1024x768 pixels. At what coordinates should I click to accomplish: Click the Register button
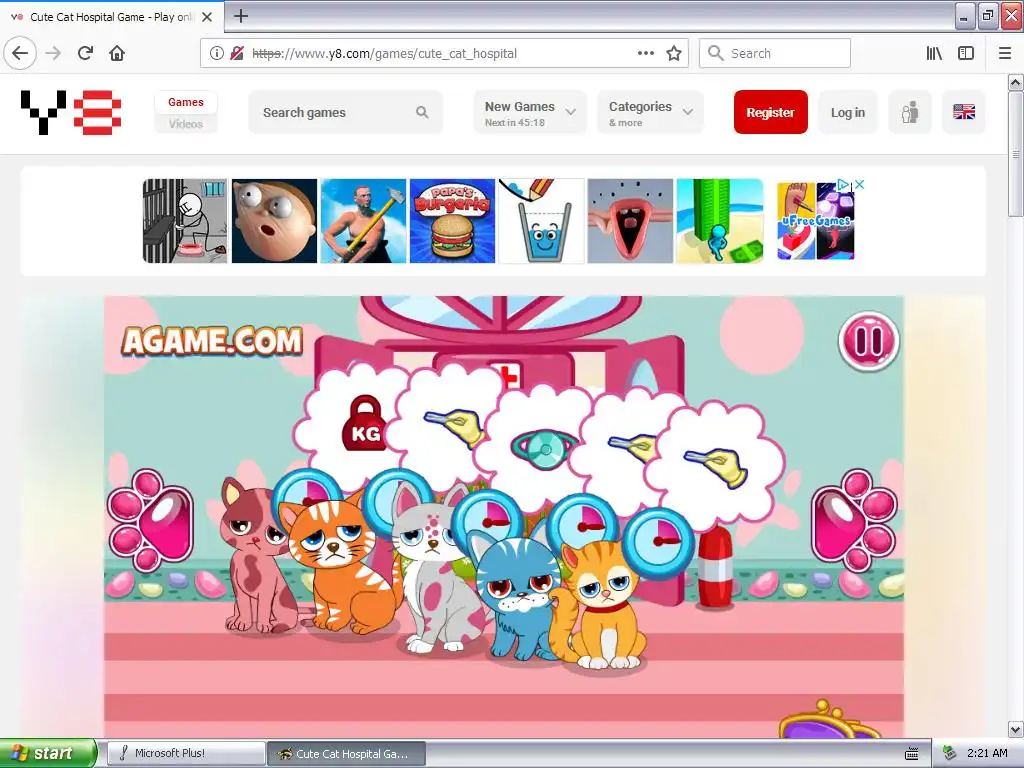771,112
